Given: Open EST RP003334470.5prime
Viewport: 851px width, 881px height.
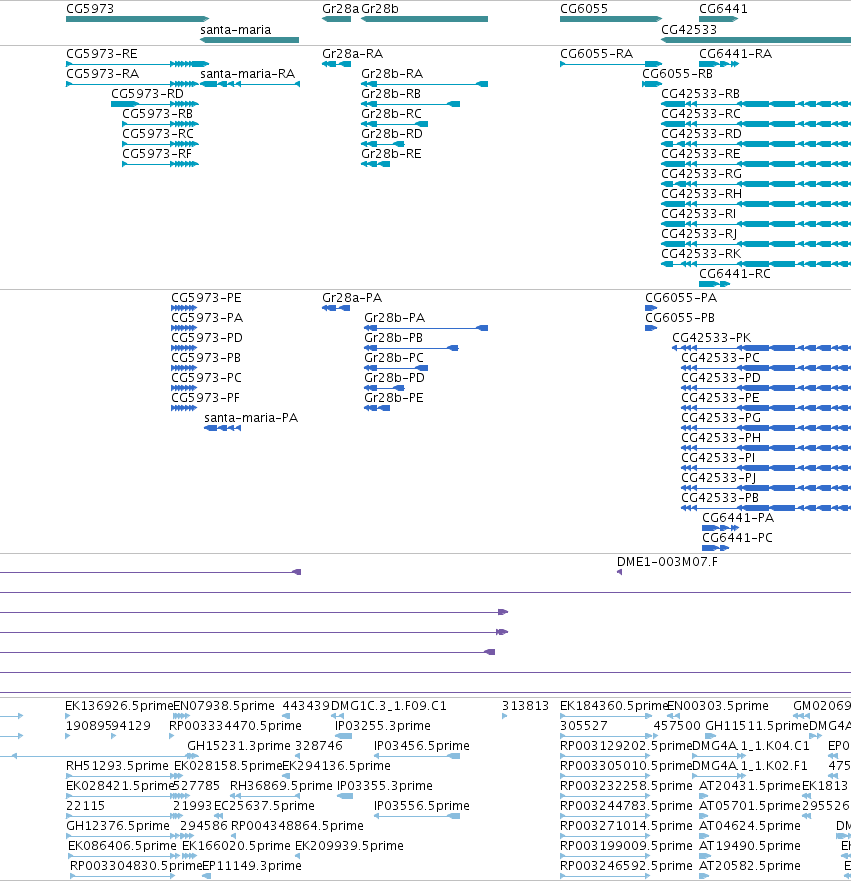Looking at the screenshot, I should tap(235, 726).
